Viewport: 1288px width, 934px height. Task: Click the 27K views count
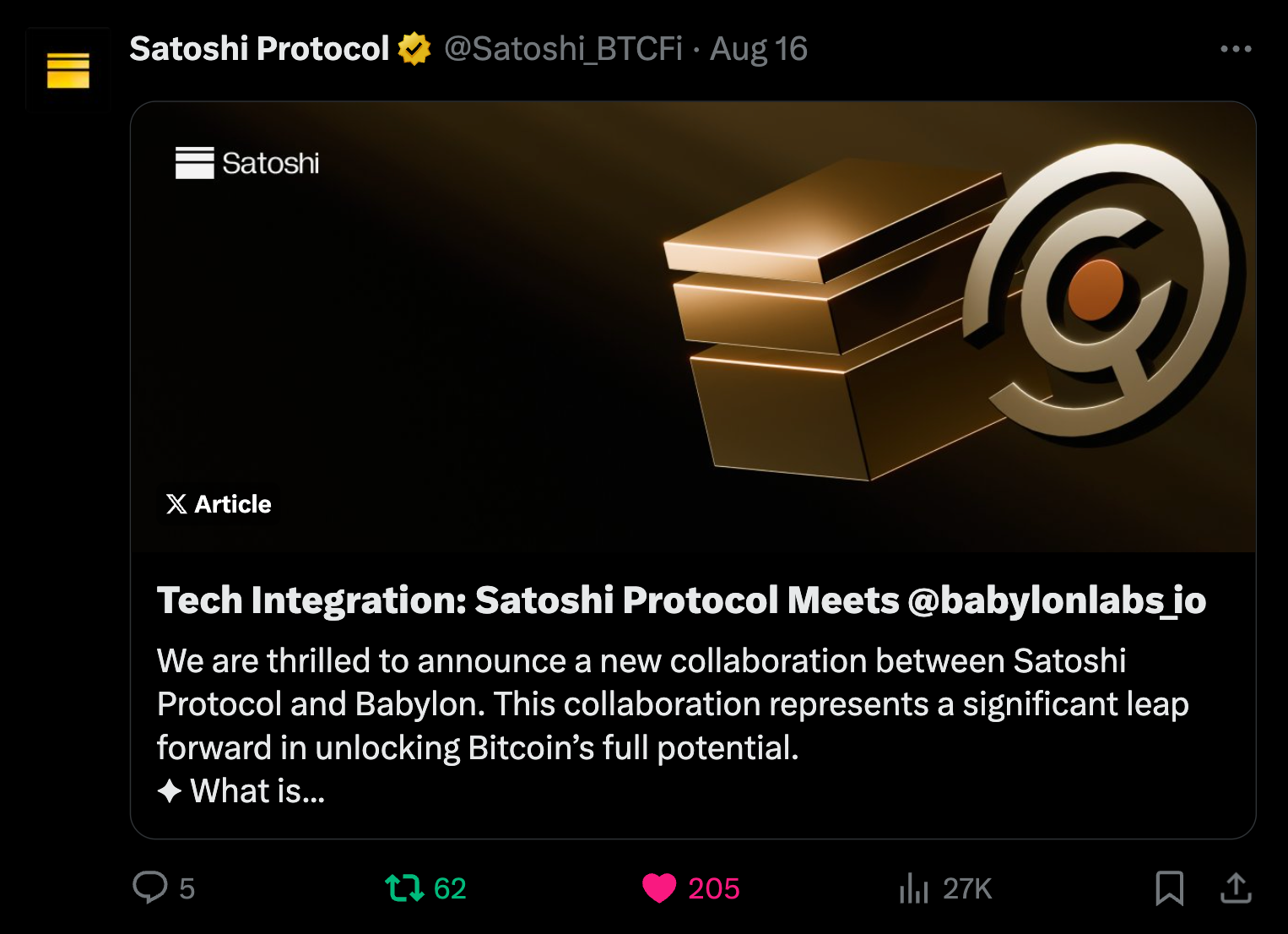click(967, 888)
